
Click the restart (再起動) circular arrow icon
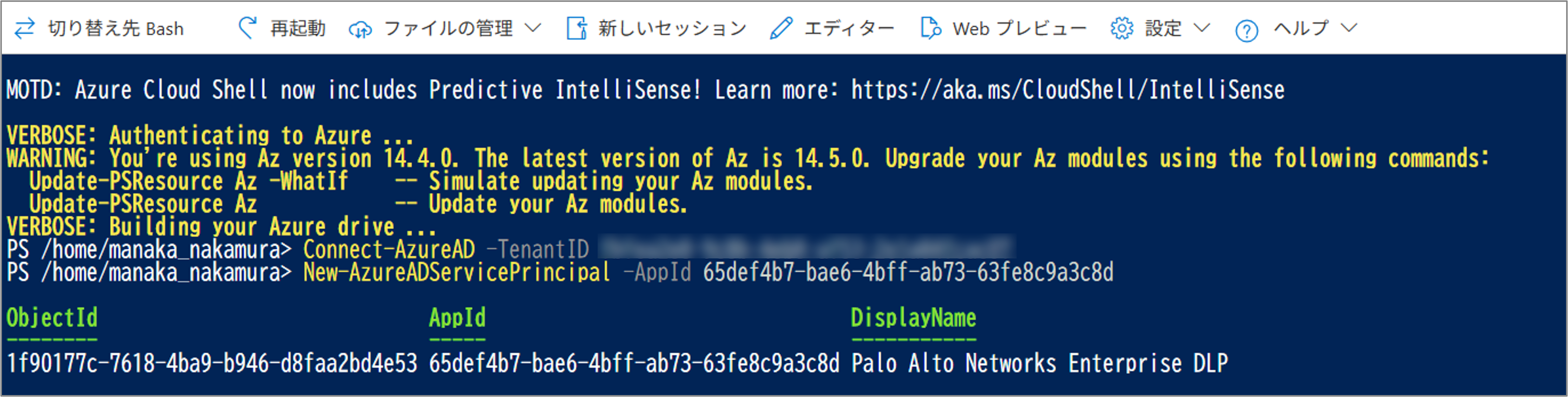tap(247, 28)
